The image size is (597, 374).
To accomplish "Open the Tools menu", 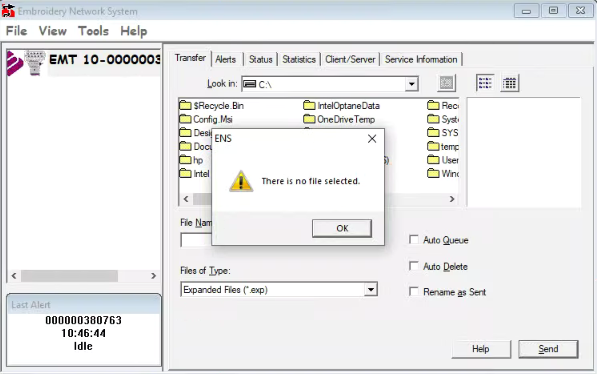I will (x=93, y=31).
